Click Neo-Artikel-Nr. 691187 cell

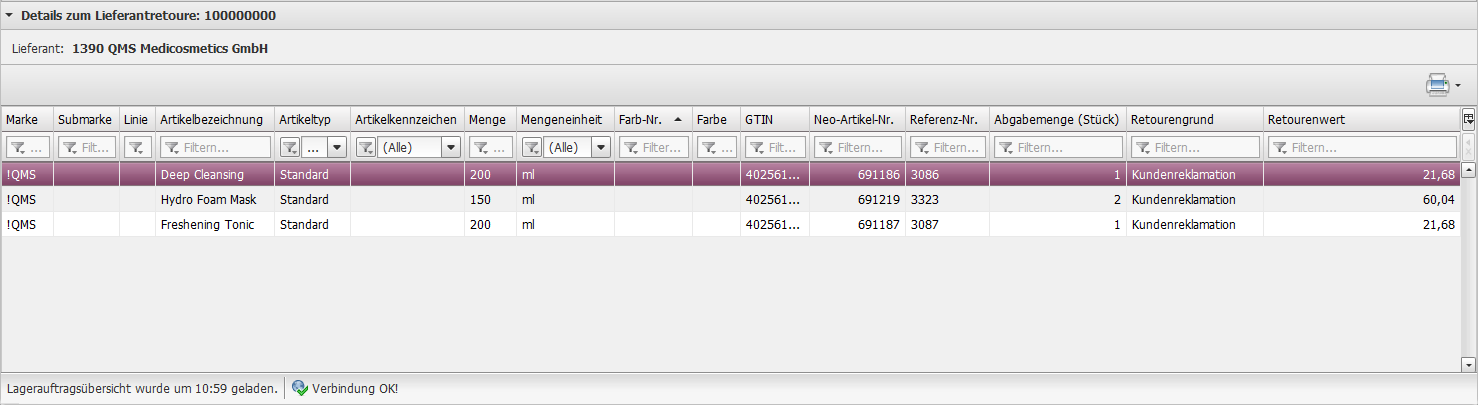point(857,224)
